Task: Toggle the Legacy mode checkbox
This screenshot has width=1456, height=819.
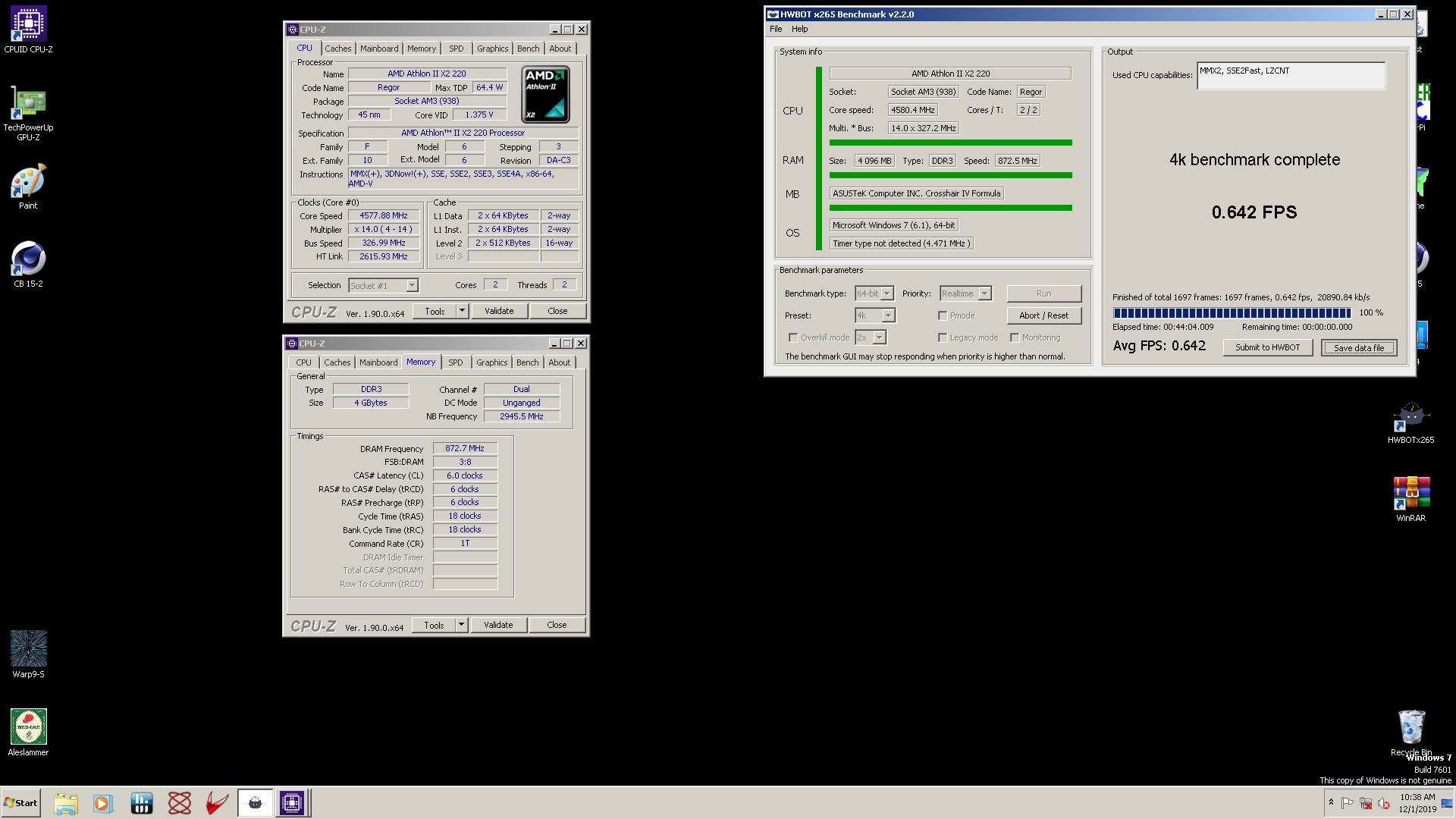Action: [943, 337]
